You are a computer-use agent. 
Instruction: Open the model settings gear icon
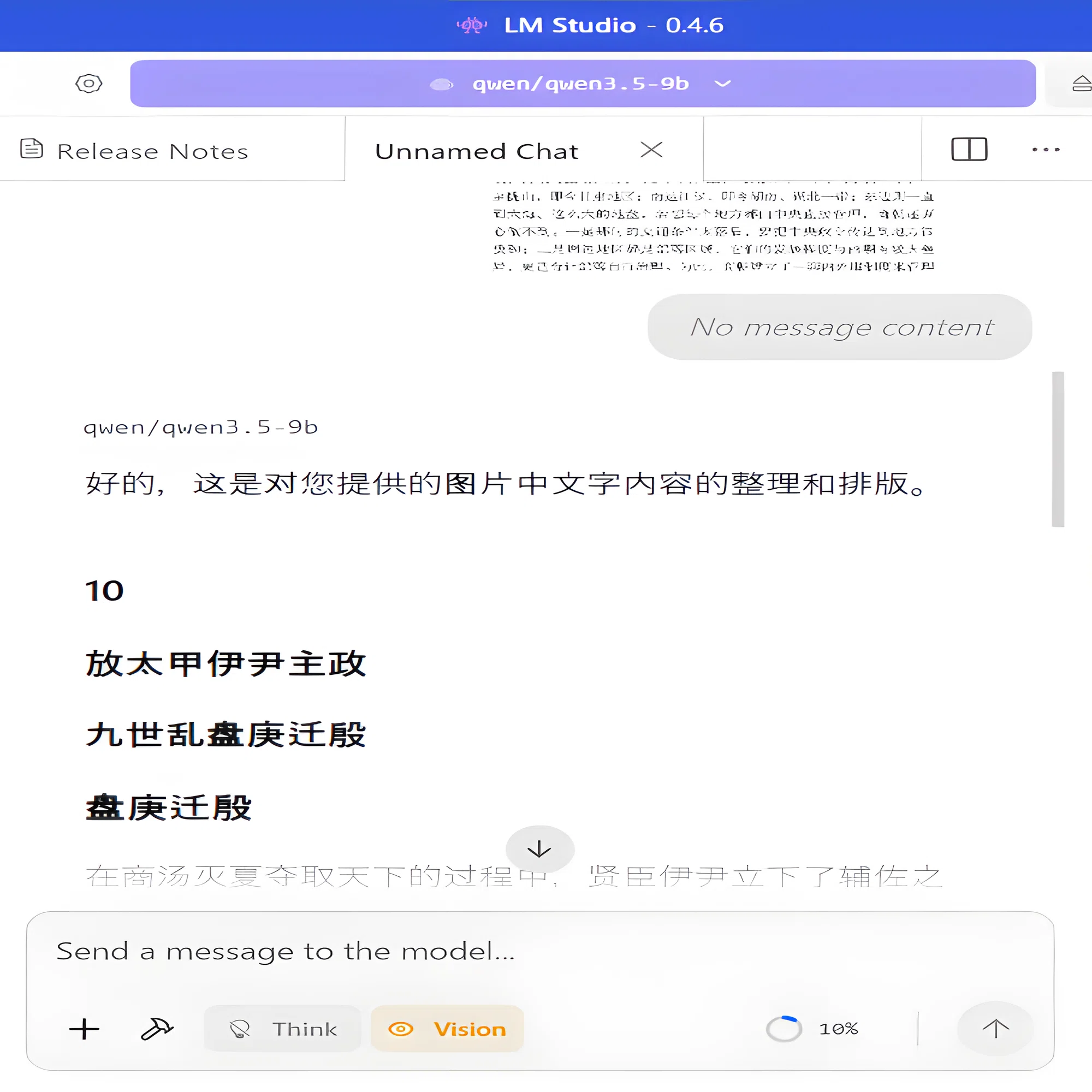[x=89, y=84]
